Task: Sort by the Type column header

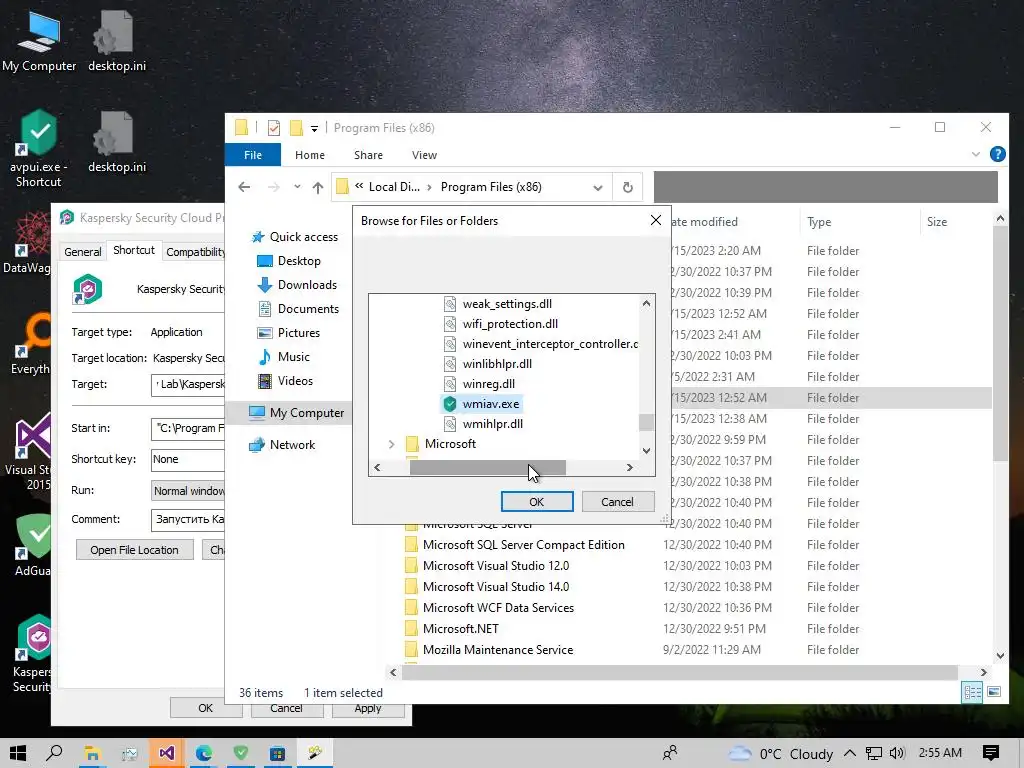Action: pos(819,222)
